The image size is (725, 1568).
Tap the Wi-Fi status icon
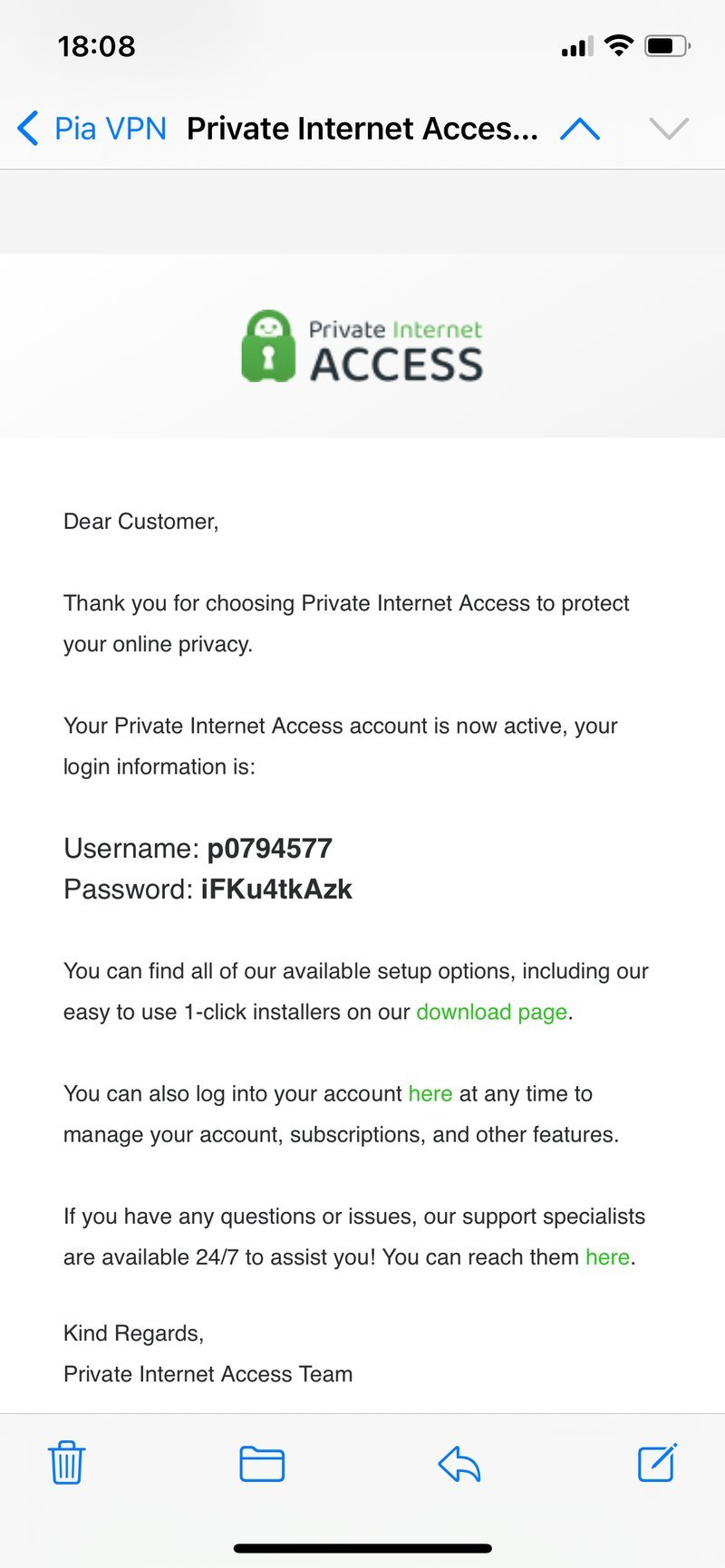click(618, 45)
